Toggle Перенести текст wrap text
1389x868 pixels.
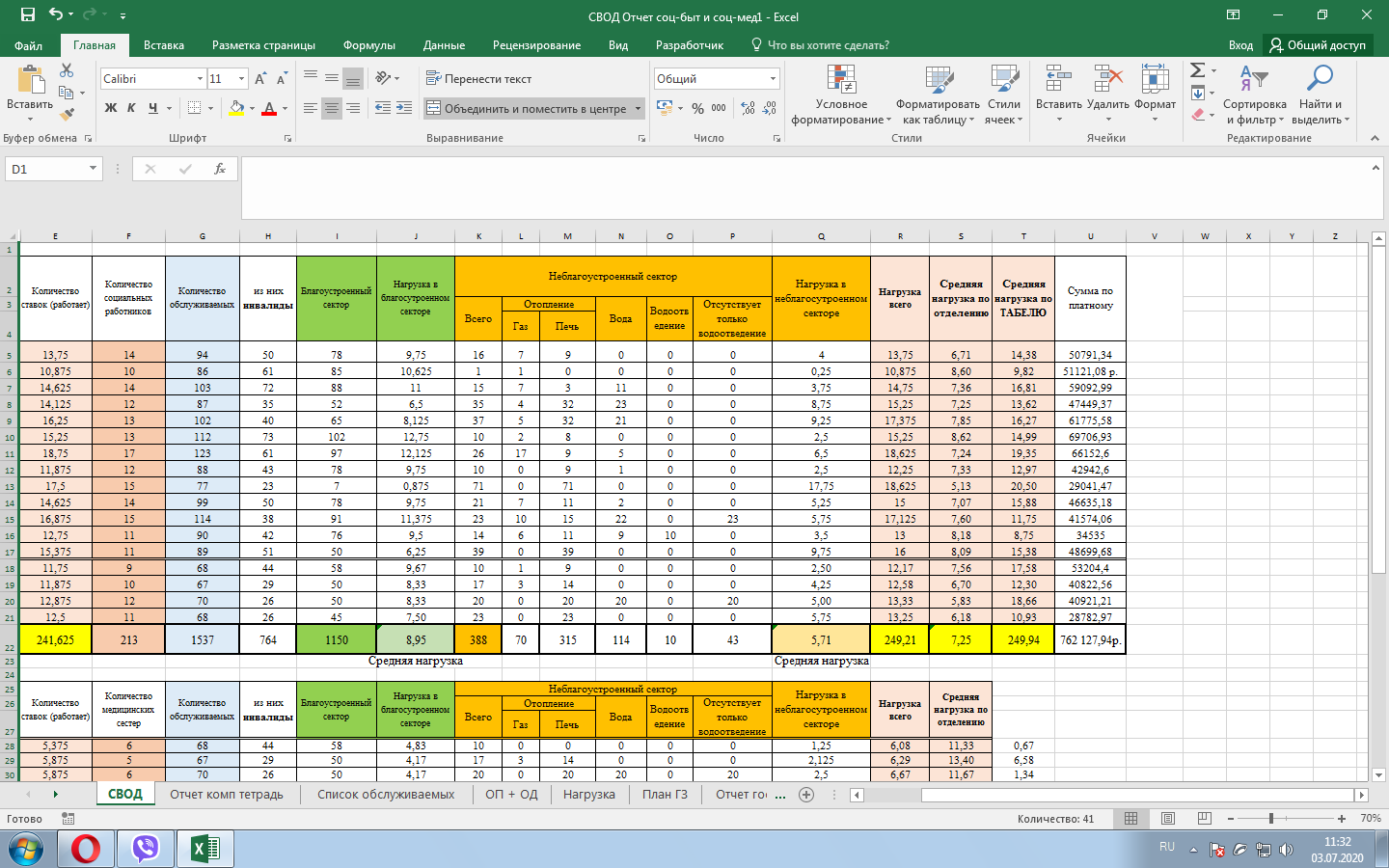[478, 79]
